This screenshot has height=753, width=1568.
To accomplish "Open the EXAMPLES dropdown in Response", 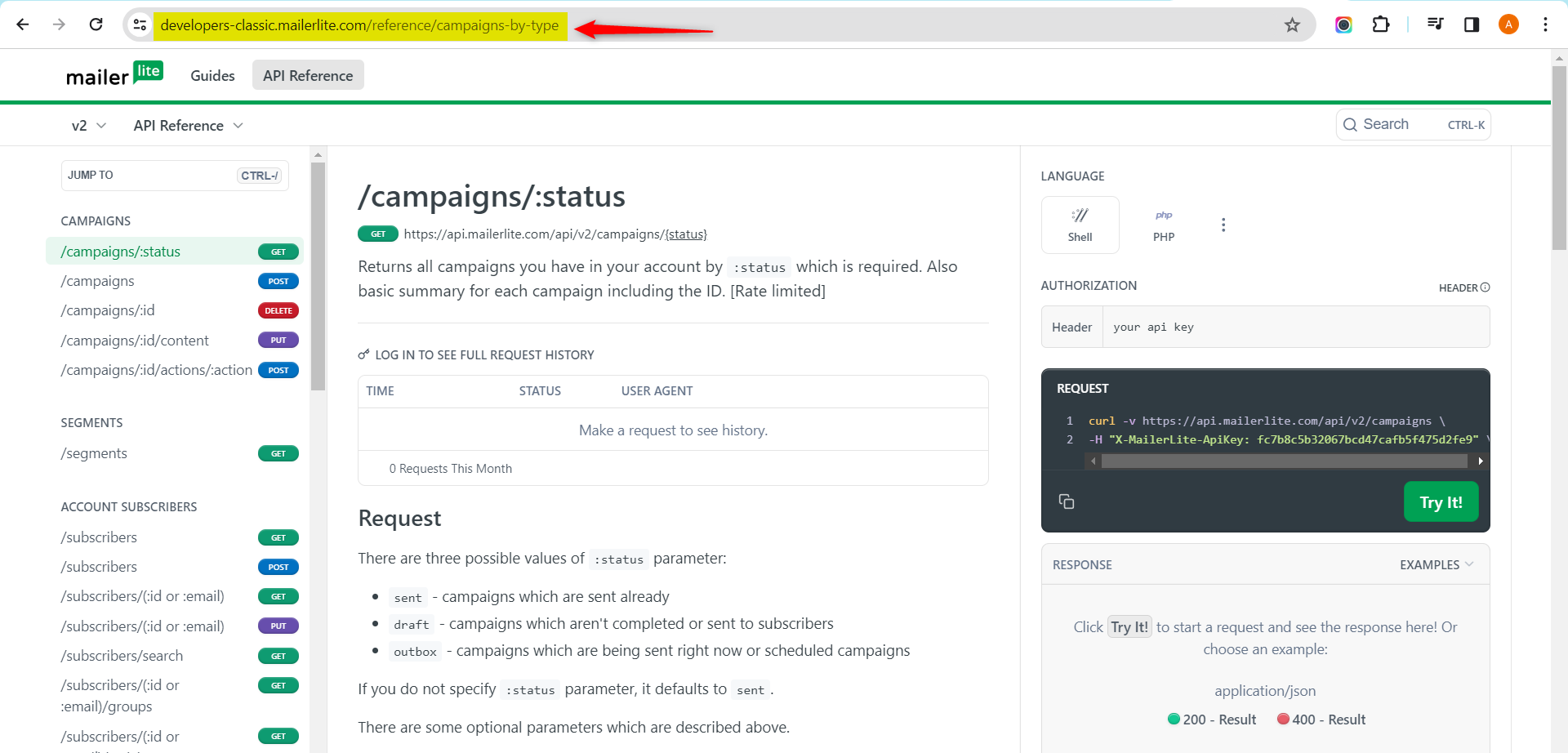I will click(1437, 564).
